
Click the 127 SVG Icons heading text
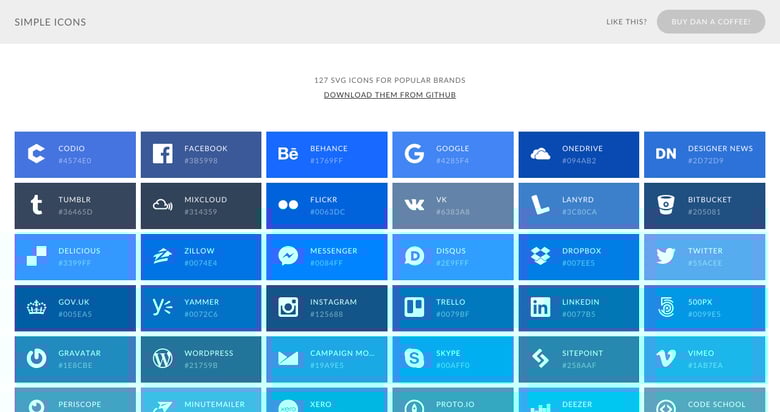pos(390,80)
